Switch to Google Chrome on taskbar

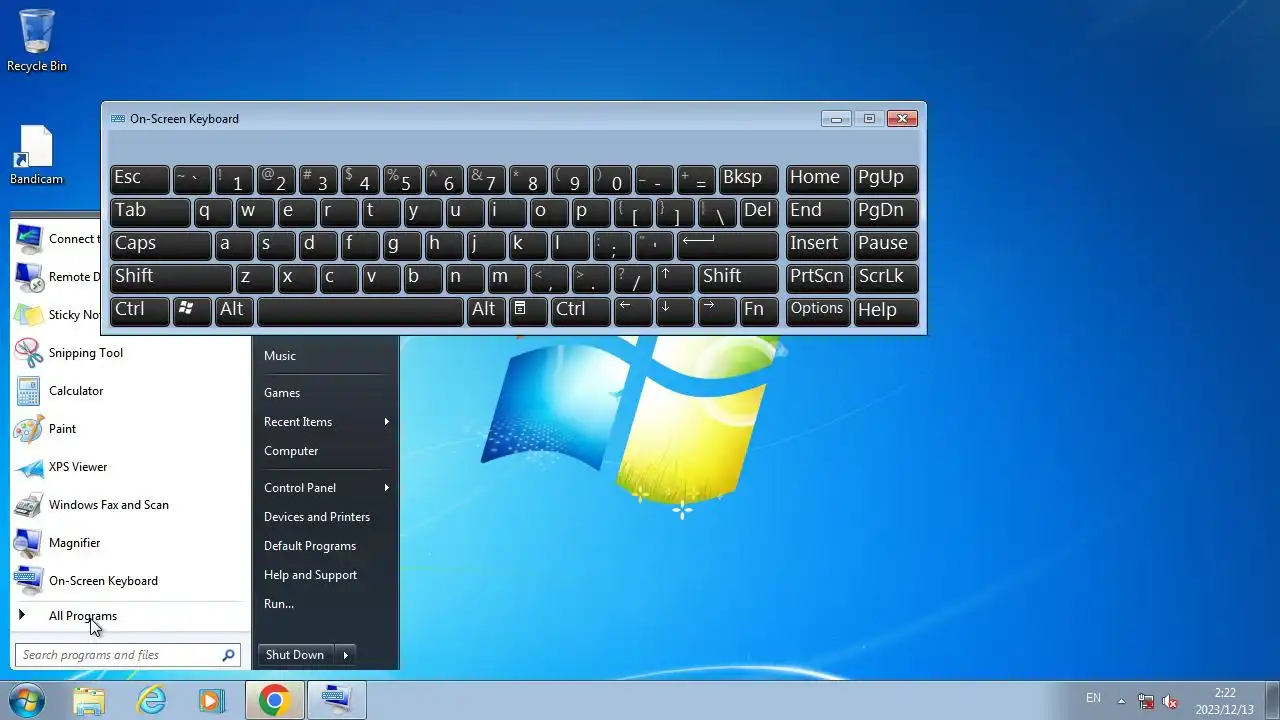click(x=274, y=700)
